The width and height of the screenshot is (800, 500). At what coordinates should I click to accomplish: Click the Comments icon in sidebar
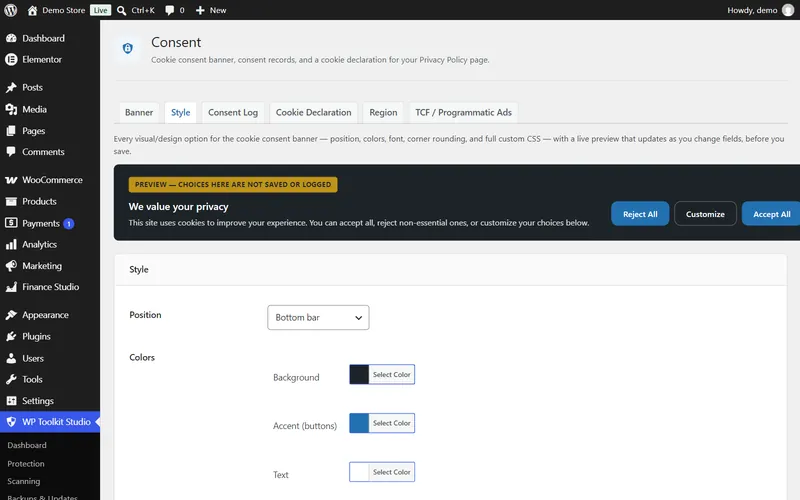tap(11, 152)
